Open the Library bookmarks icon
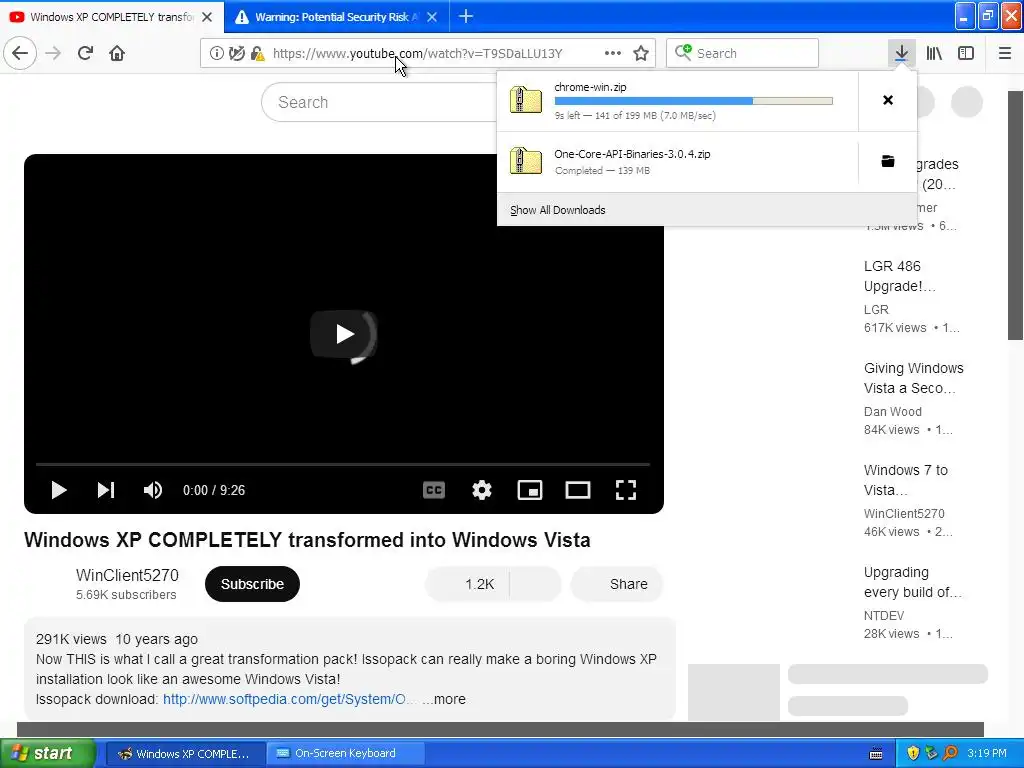This screenshot has width=1024, height=768. click(x=934, y=53)
